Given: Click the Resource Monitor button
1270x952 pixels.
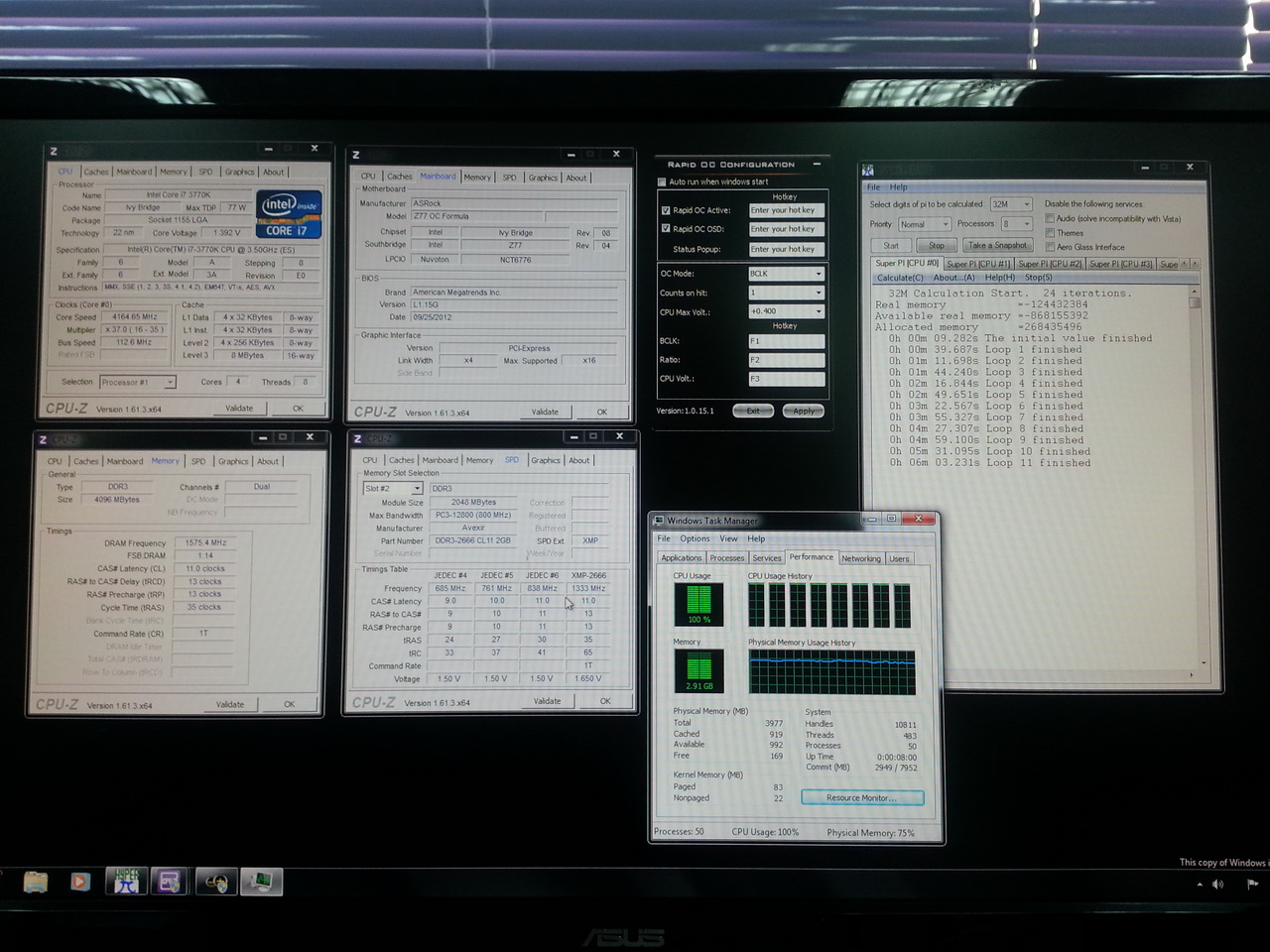Looking at the screenshot, I should click(861, 797).
